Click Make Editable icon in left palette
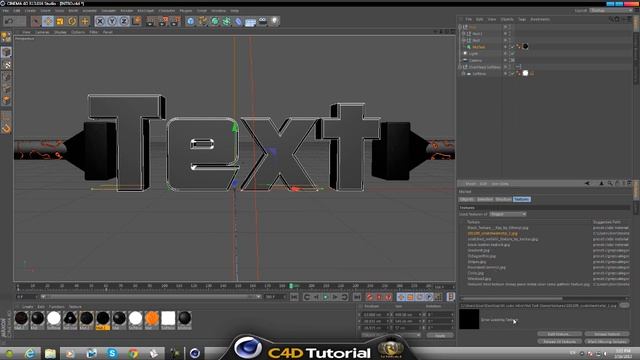Viewport: 640px width, 360px height. coord(6,38)
